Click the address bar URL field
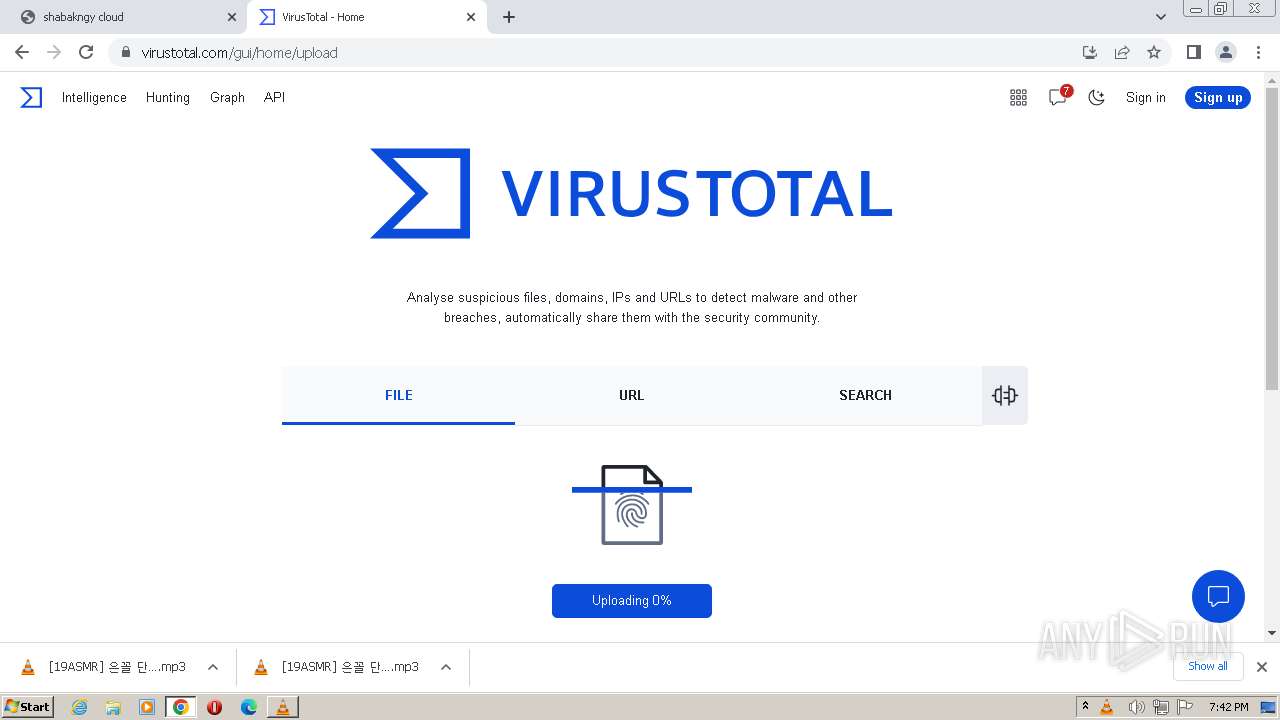Image resolution: width=1280 pixels, height=720 pixels. pyautogui.click(x=600, y=52)
